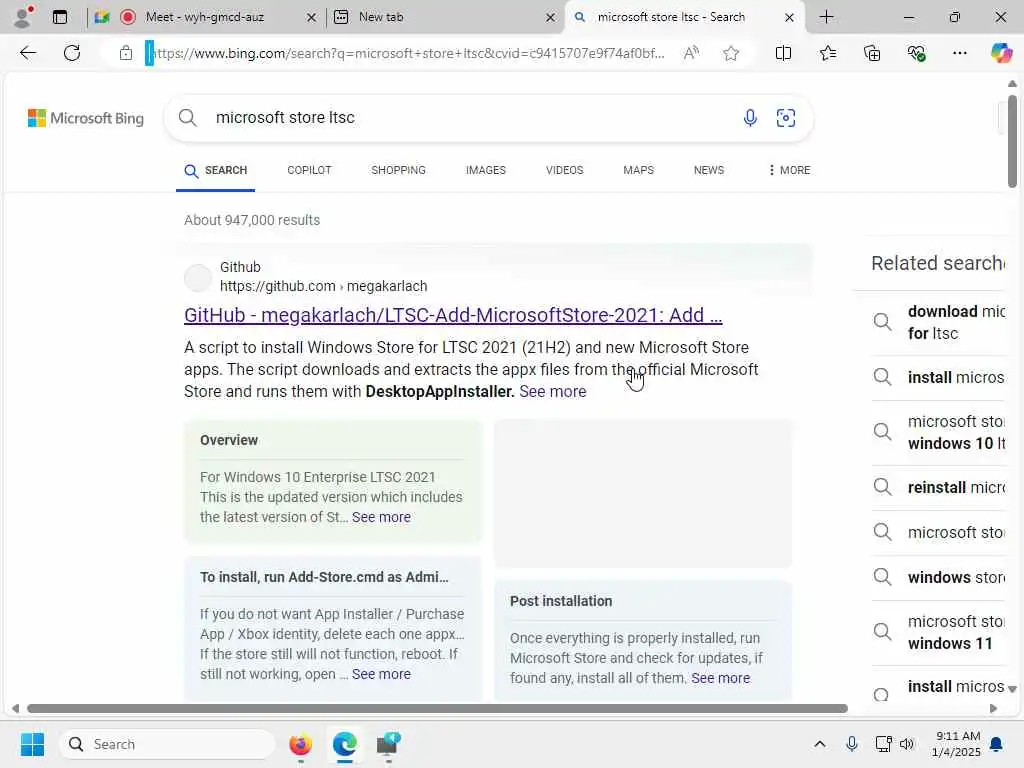Open the MAPS tab
This screenshot has height=768, width=1024.
638,170
